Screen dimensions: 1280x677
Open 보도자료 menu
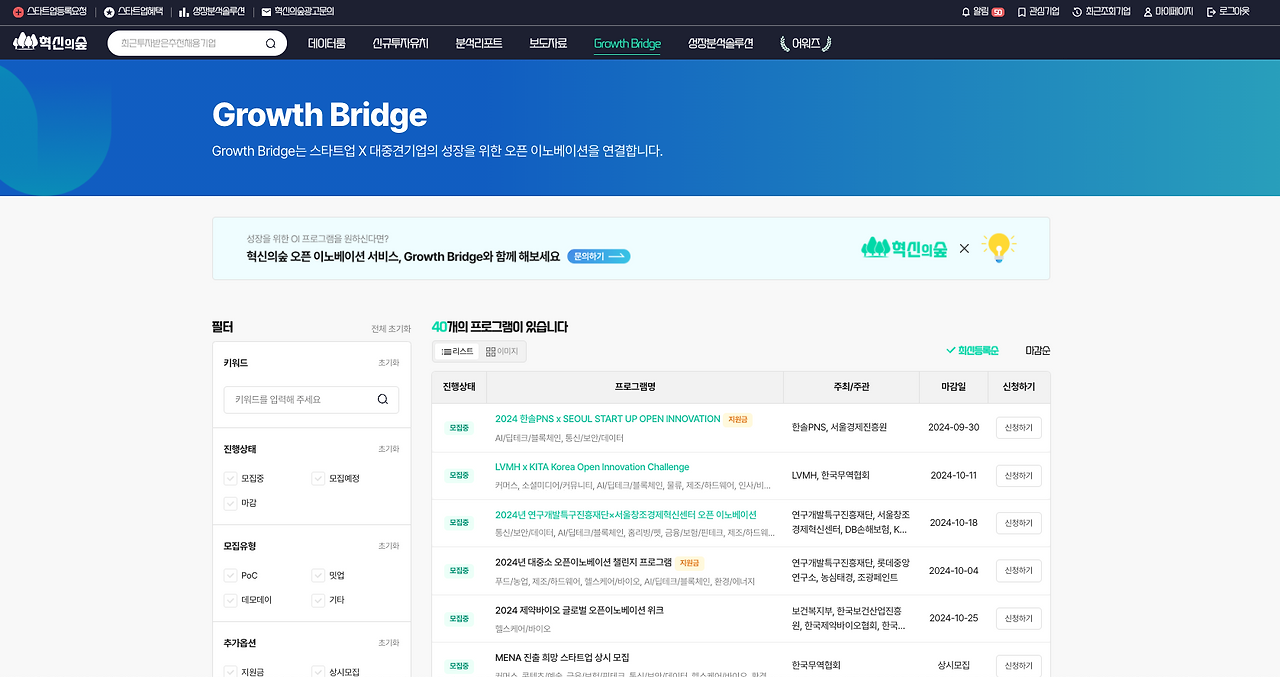click(548, 44)
